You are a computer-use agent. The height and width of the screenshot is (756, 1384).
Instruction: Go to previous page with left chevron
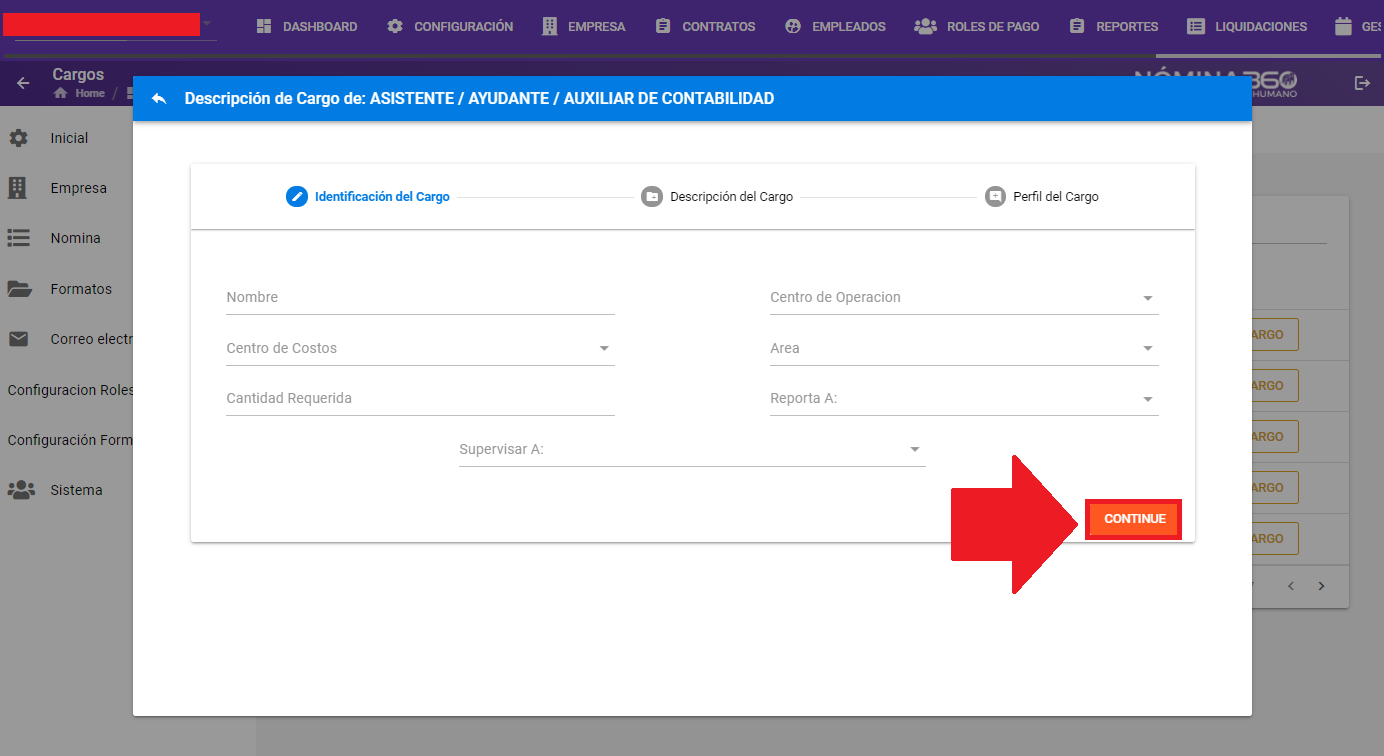coord(1291,586)
